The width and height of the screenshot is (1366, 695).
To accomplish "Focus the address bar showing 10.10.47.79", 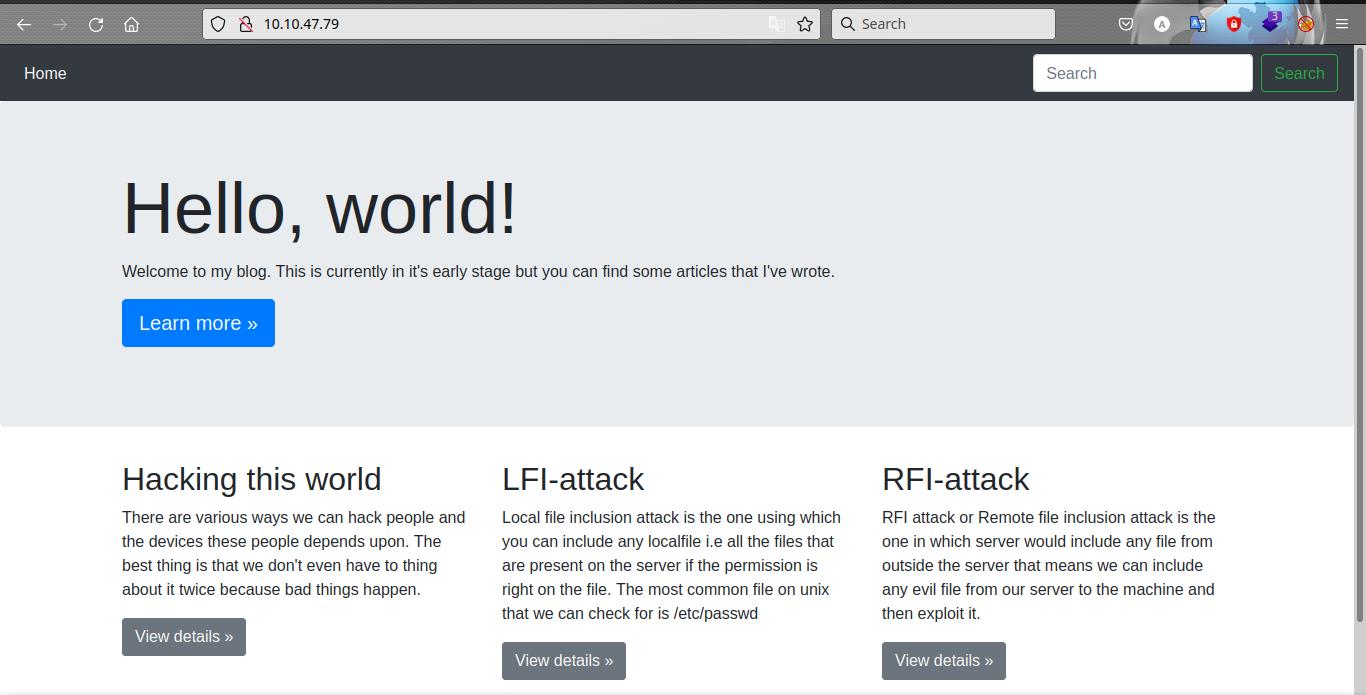I will [x=510, y=24].
